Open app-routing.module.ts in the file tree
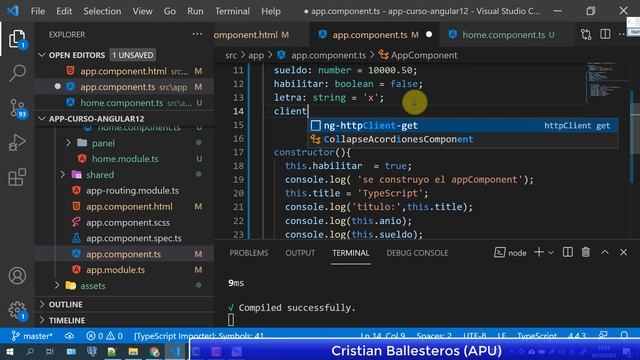Viewport: 640px width, 360px height. point(132,191)
